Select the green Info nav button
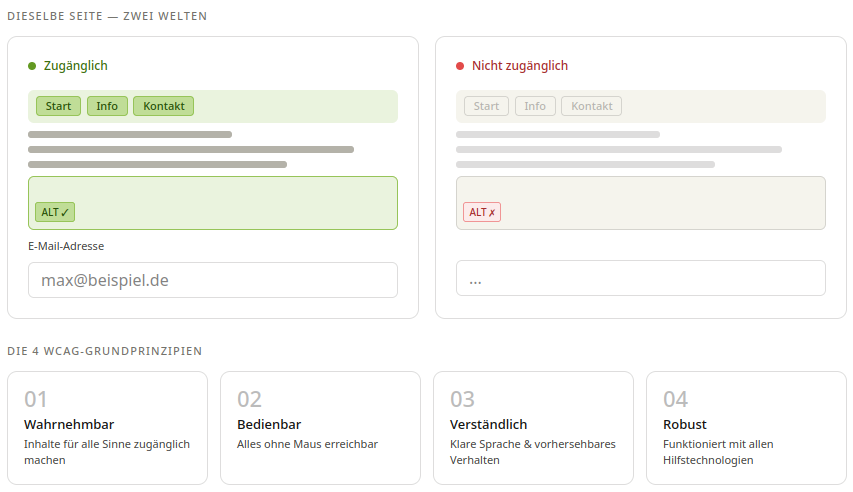This screenshot has width=853, height=492. click(x=107, y=106)
